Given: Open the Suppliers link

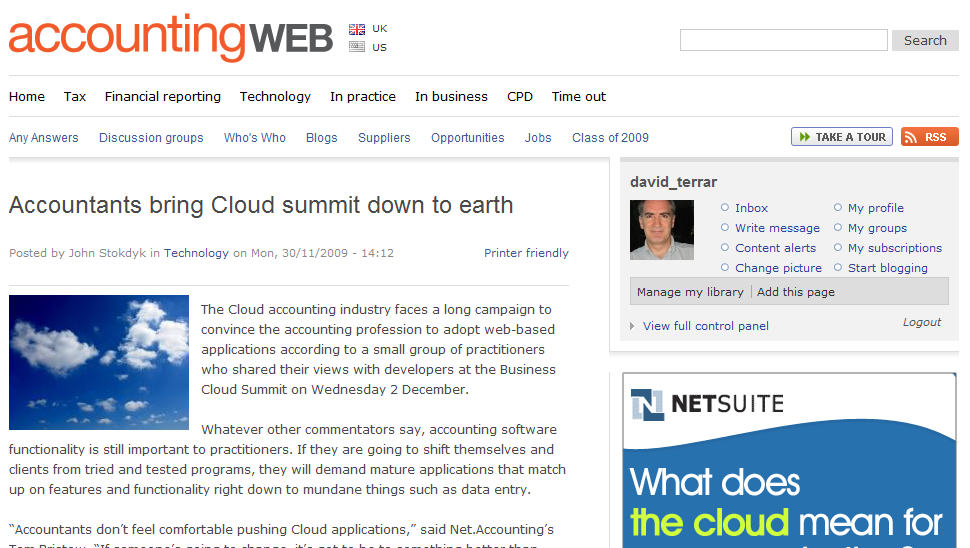Looking at the screenshot, I should (384, 138).
